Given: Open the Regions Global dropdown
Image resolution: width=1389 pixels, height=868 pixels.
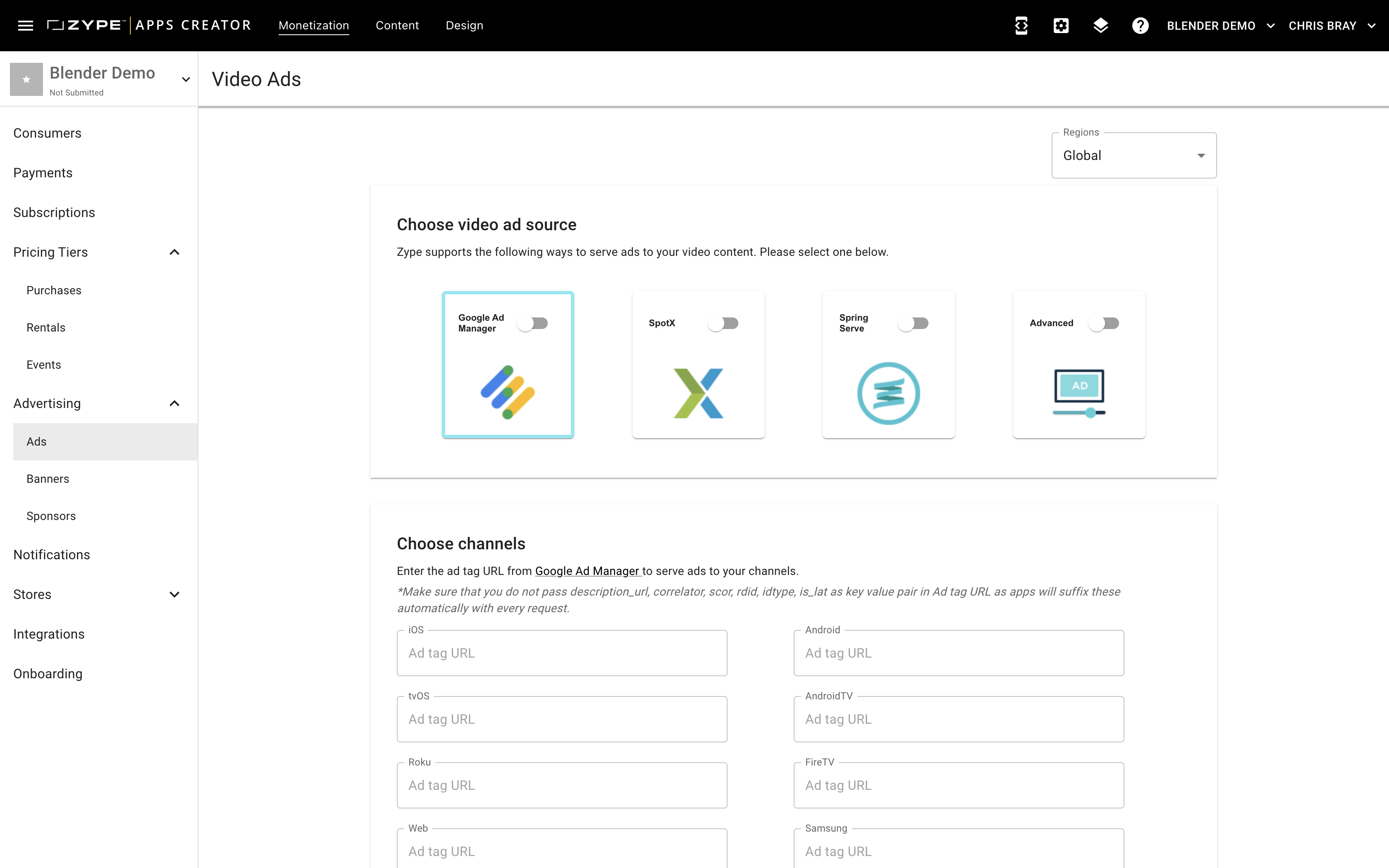Looking at the screenshot, I should pos(1134,155).
